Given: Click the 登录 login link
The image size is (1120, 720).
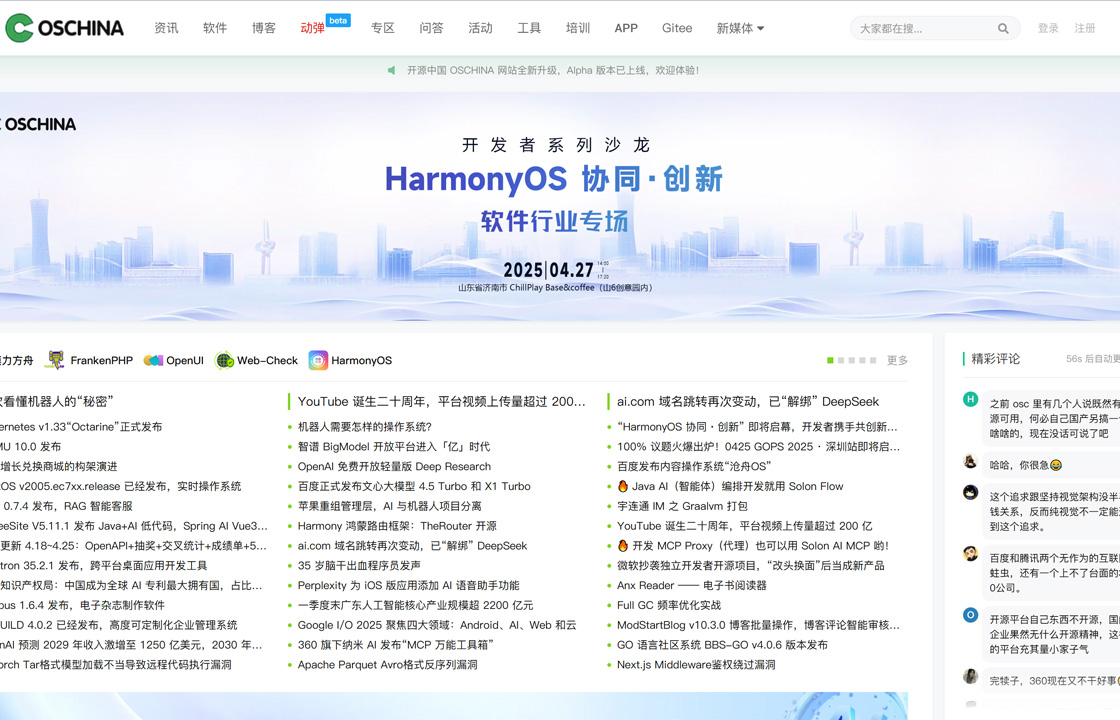Looking at the screenshot, I should pos(1048,29).
